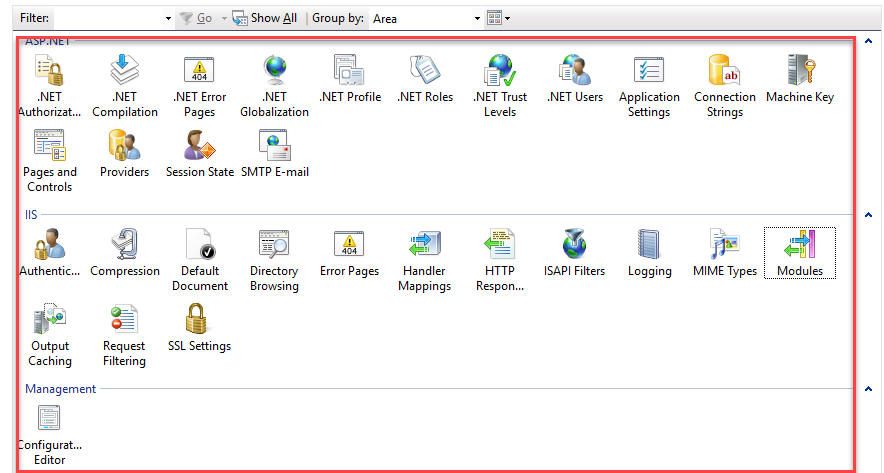
Task: Select the .NET Users icon
Action: point(574,79)
